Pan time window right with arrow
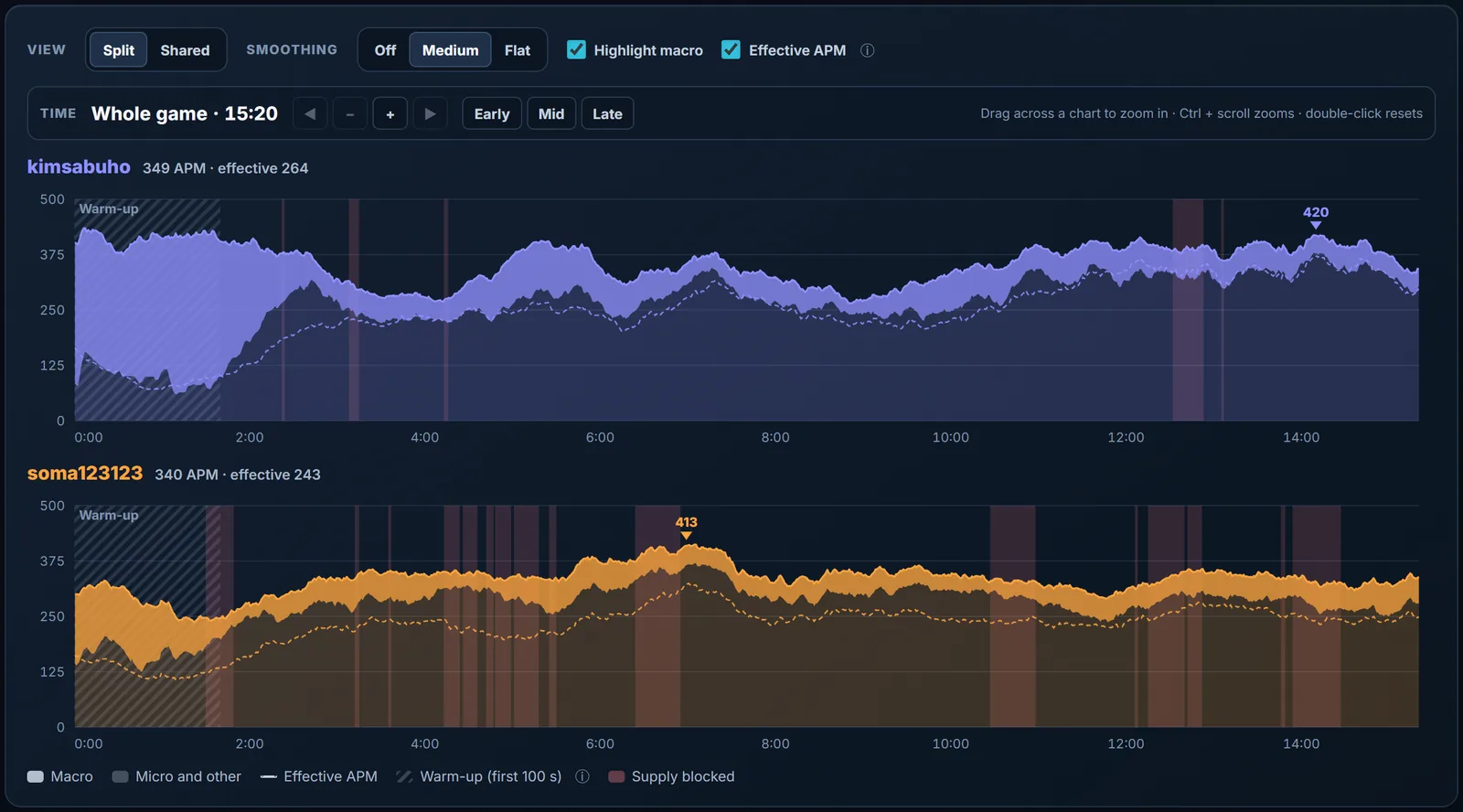Screen dimensions: 1463x812 430,113
